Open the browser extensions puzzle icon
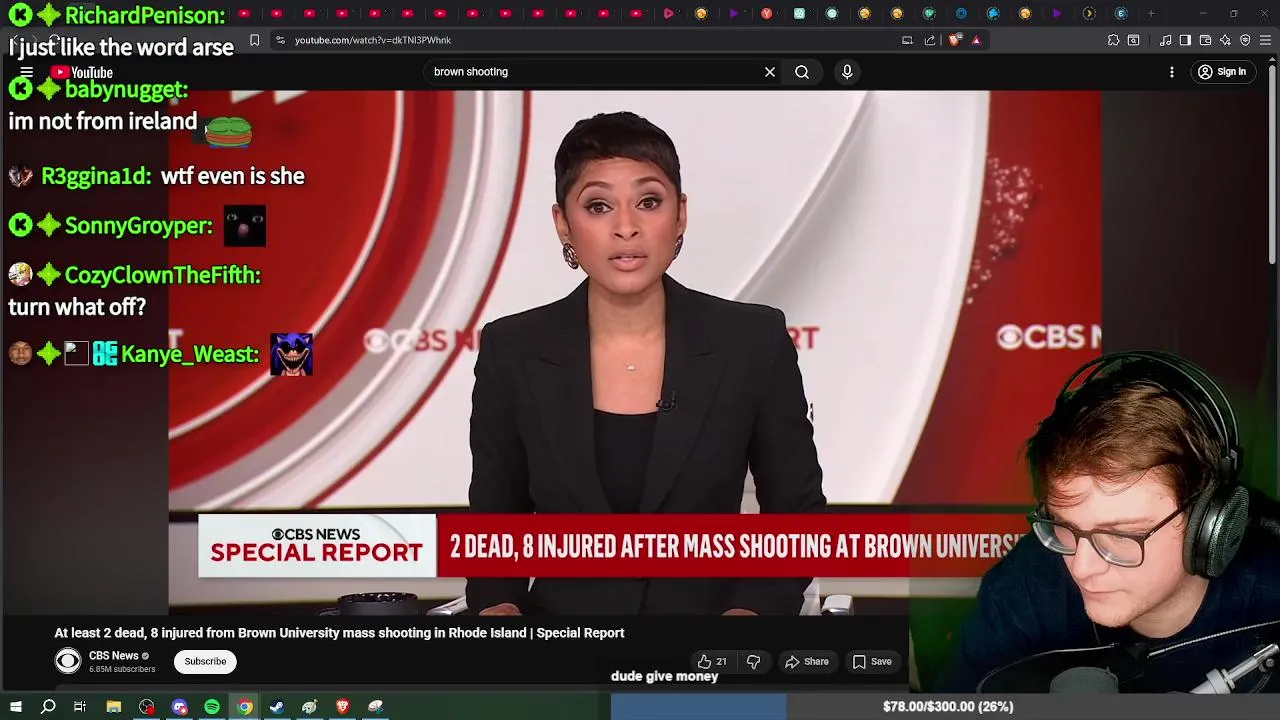Screen dimensions: 1280x720 coord(1113,40)
